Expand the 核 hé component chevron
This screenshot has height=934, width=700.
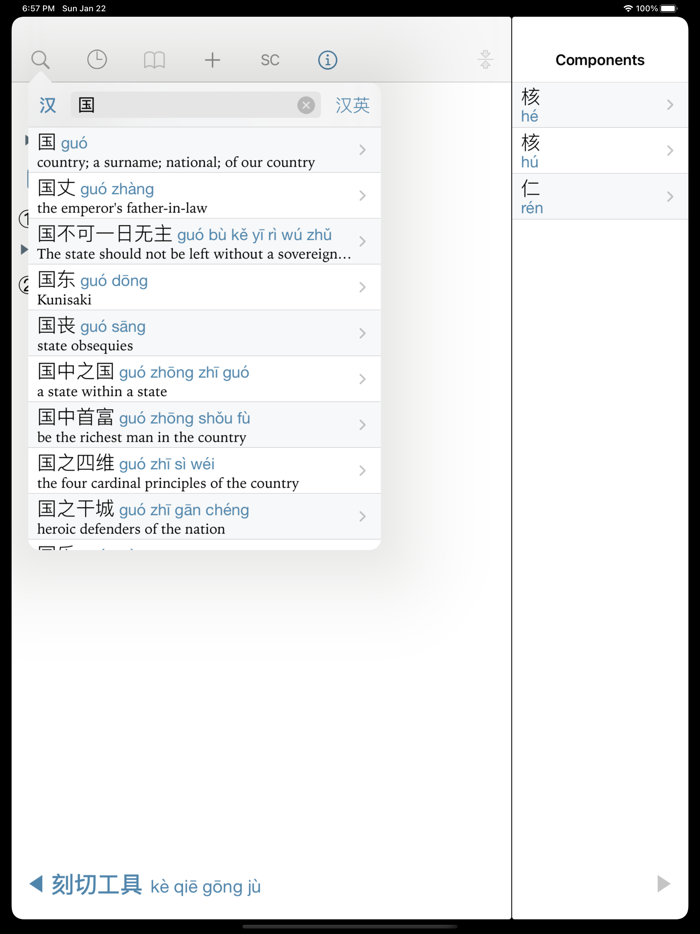coord(670,104)
